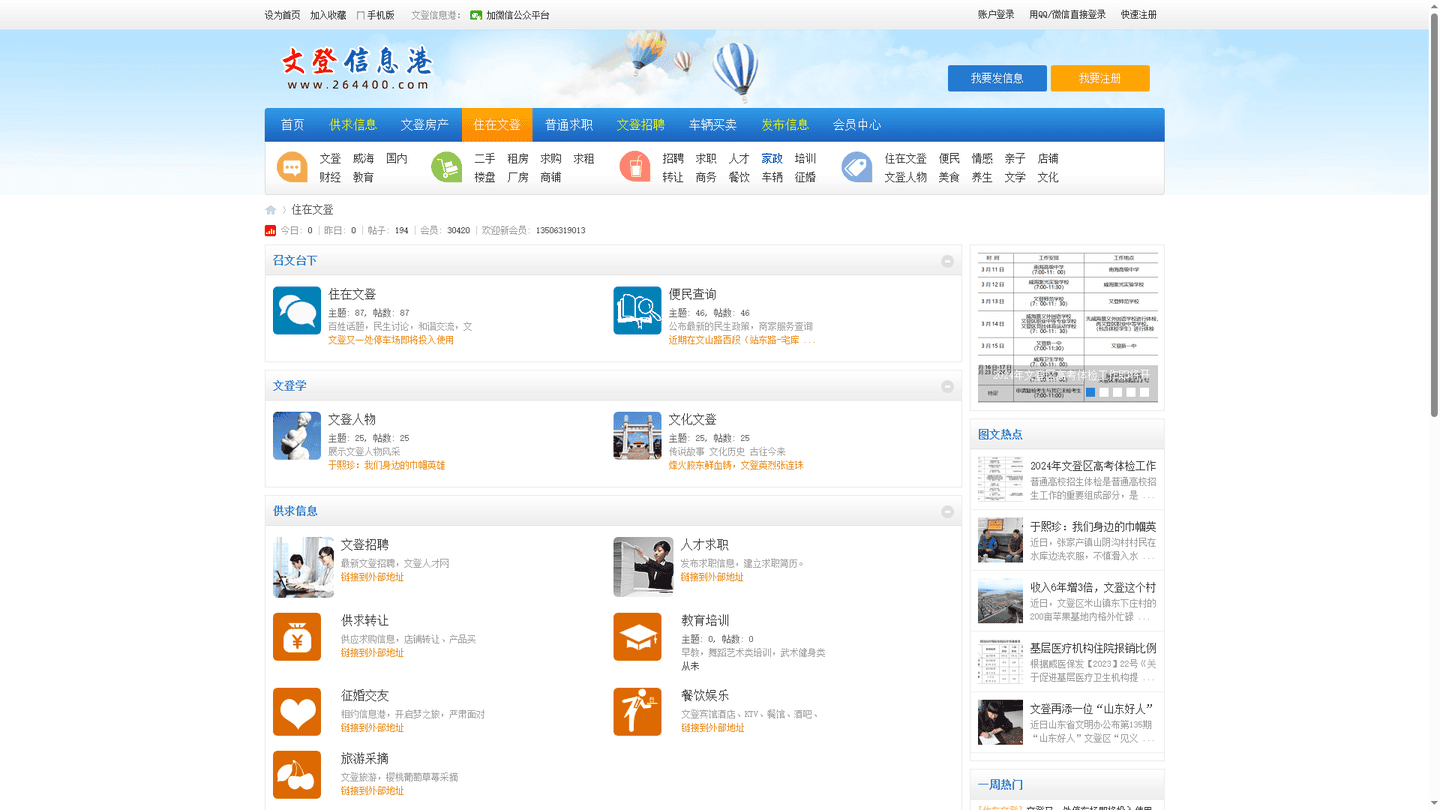The width and height of the screenshot is (1440, 810).
Task: Open the 二手 category link
Action: click(485, 158)
